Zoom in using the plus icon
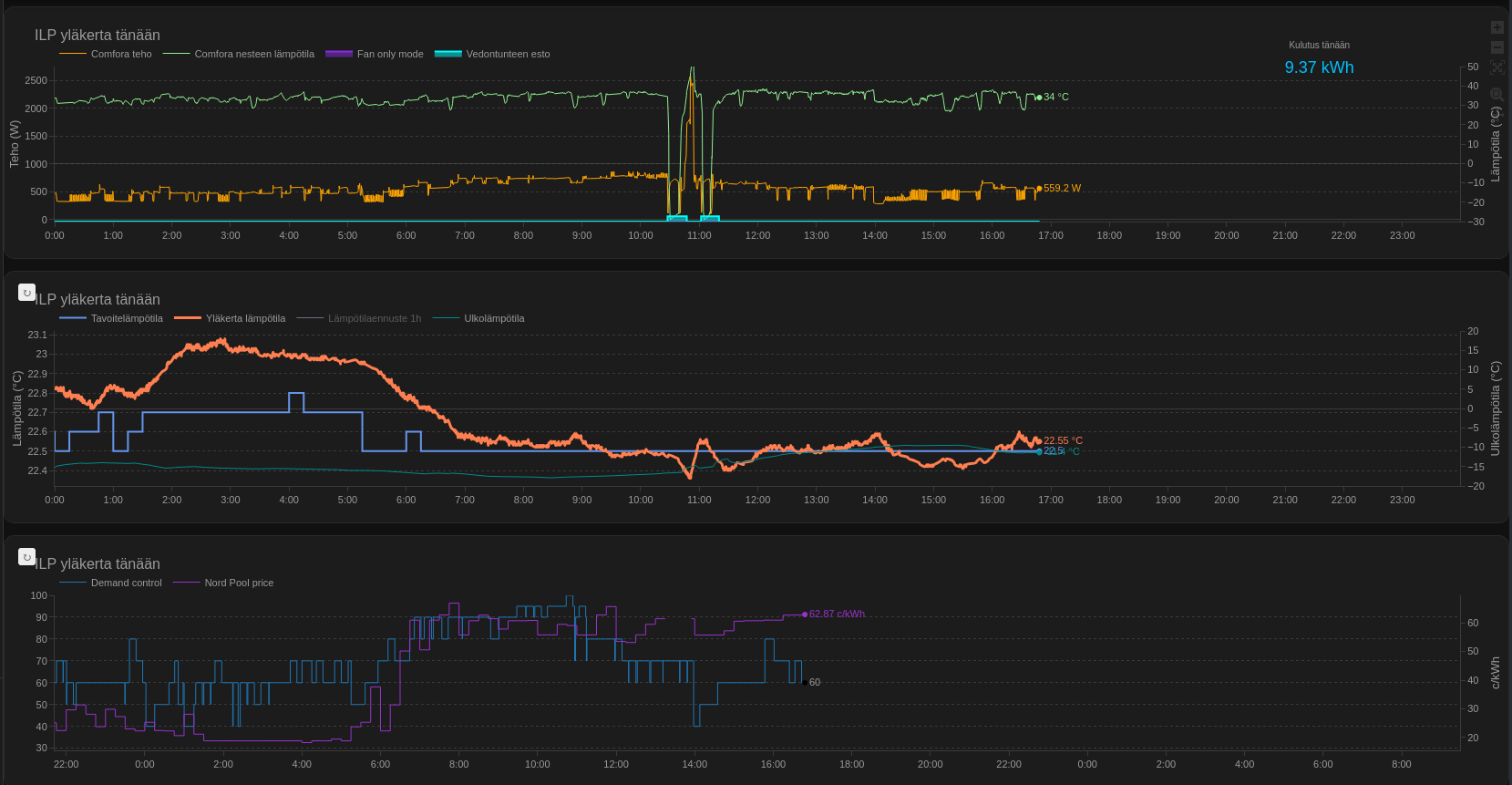This screenshot has width=1512, height=785. click(1497, 27)
